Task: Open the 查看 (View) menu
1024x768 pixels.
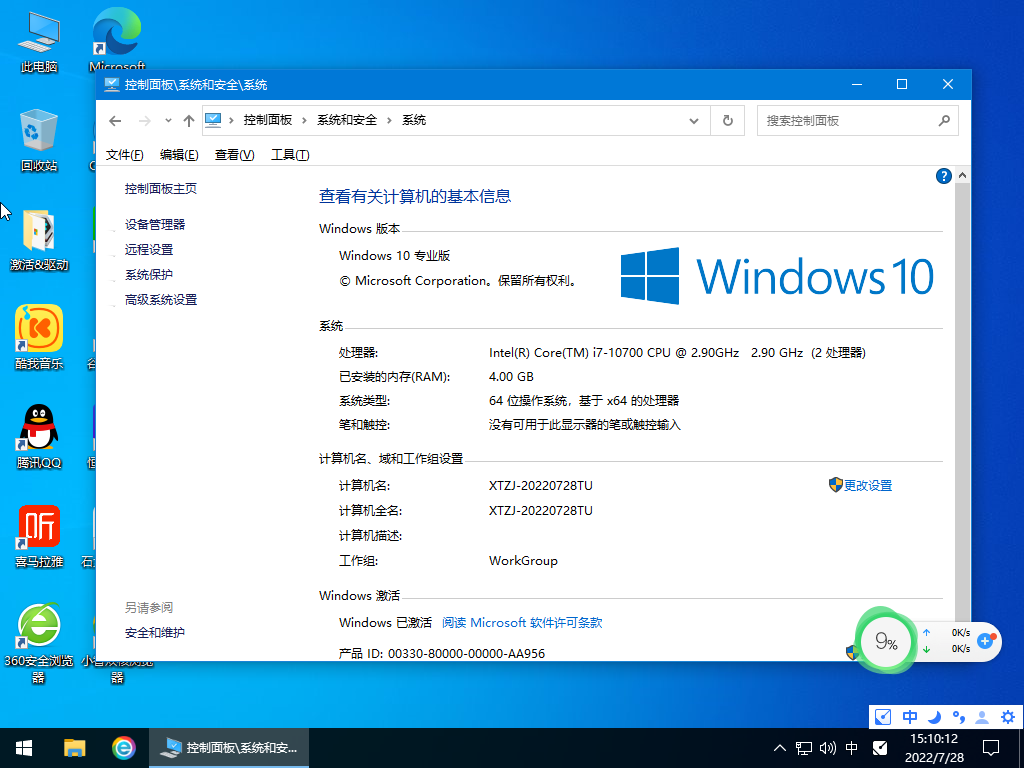Action: click(233, 154)
